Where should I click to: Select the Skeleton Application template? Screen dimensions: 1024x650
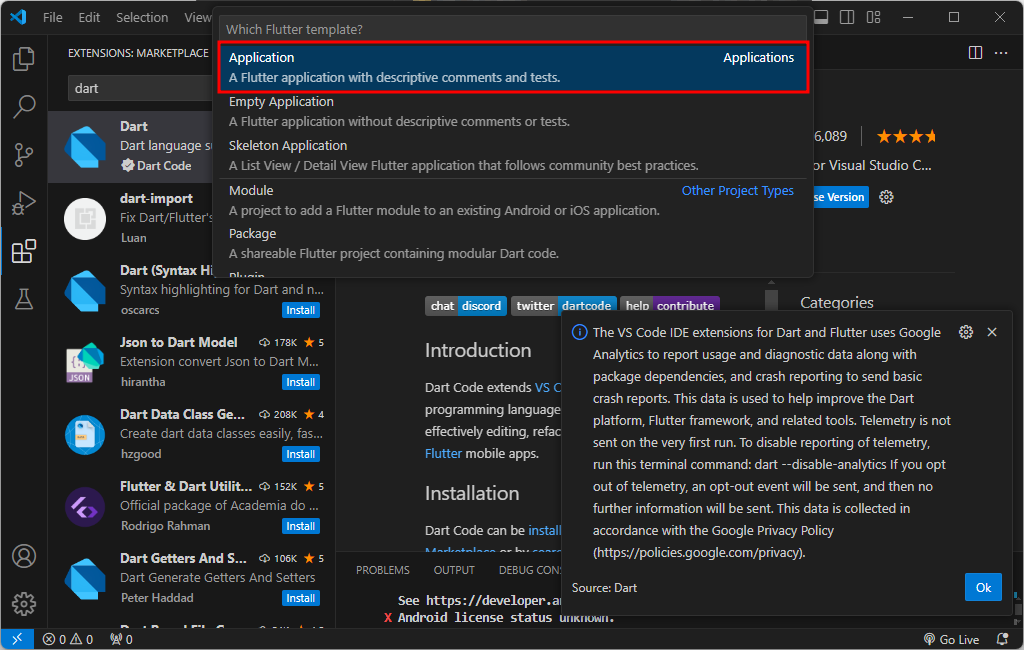coord(513,155)
